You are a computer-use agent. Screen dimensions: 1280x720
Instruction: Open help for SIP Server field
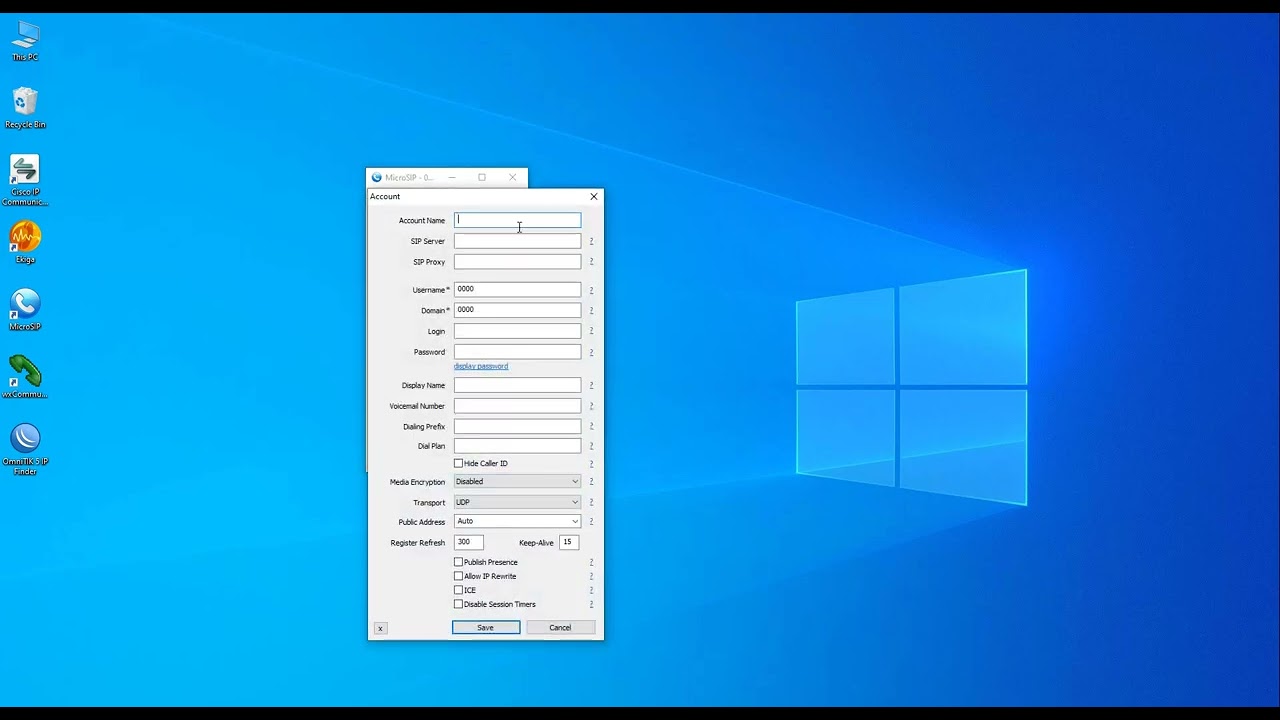(x=591, y=241)
